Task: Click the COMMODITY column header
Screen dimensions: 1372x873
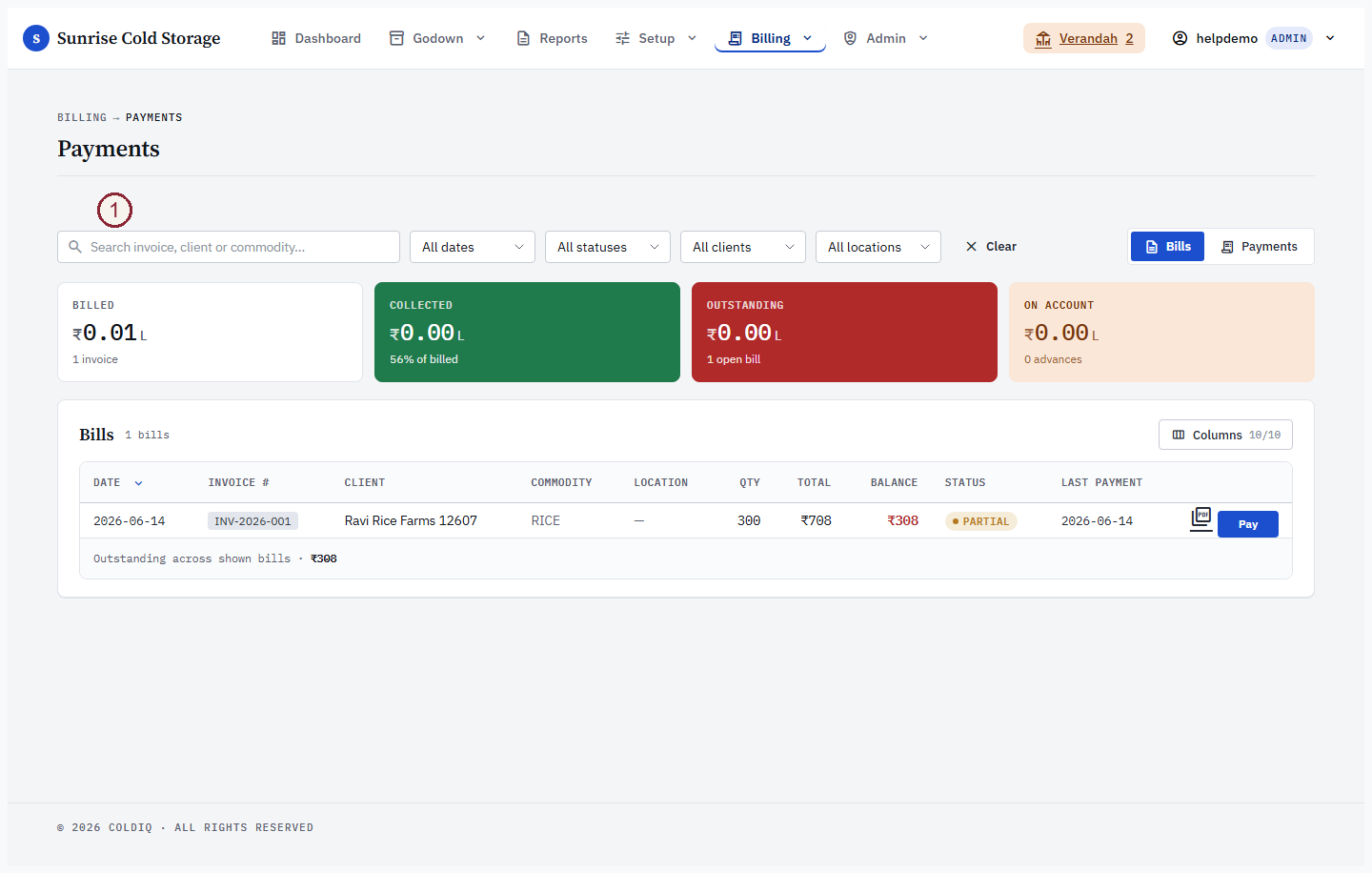Action: tap(561, 483)
